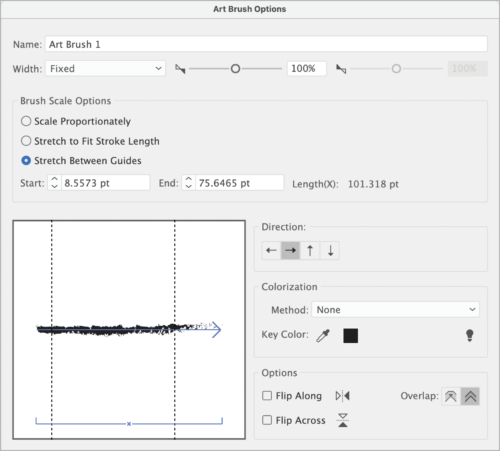Click the first width variation brush icon
The width and height of the screenshot is (500, 451).
coord(180,69)
